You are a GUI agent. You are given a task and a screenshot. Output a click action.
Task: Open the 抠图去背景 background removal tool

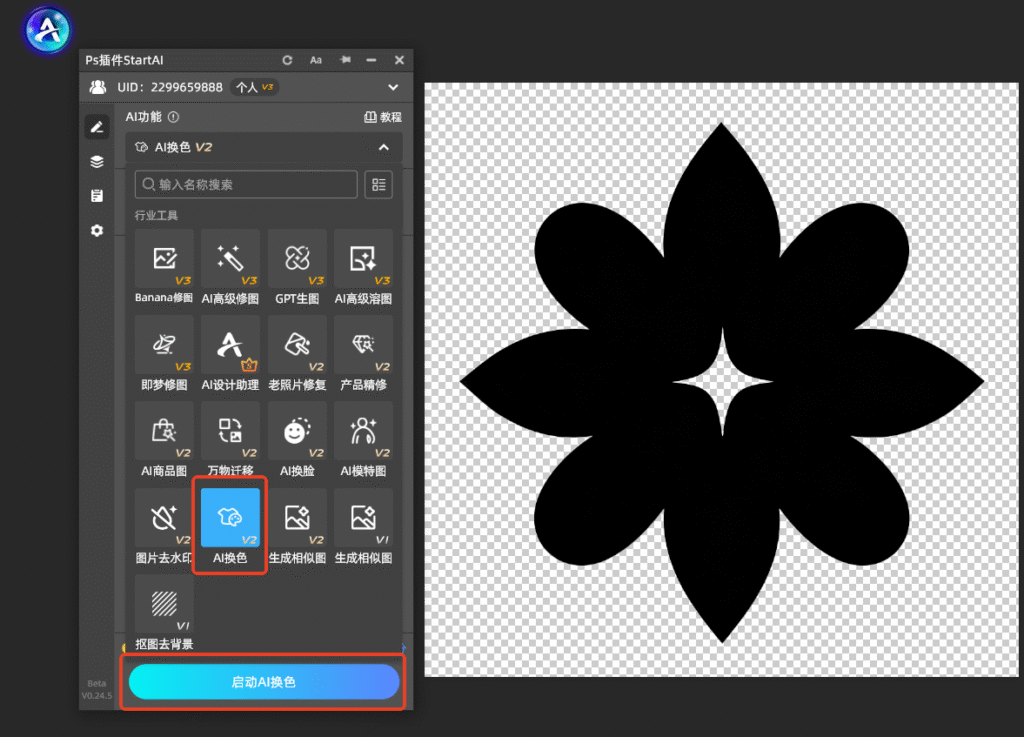tap(164, 612)
